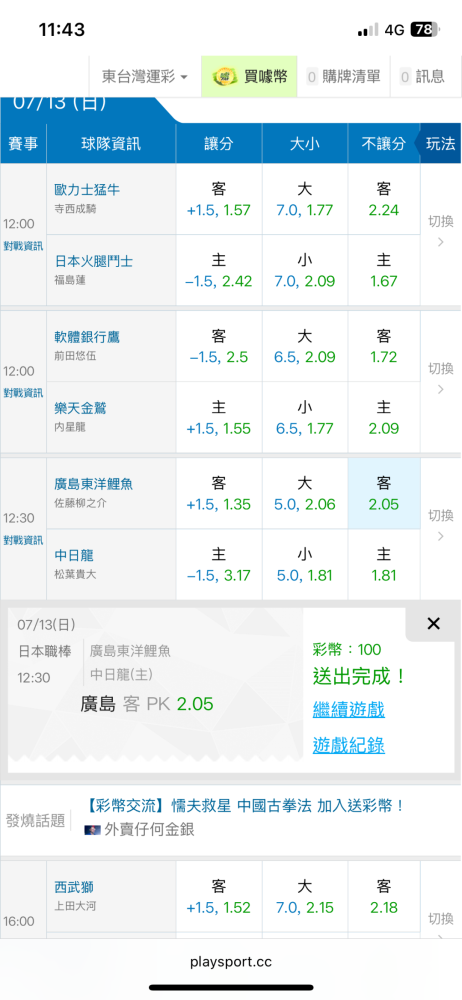Select 軟體銀行鷹 大 6.5 over odds
This screenshot has width=462, height=1000.
click(x=304, y=346)
